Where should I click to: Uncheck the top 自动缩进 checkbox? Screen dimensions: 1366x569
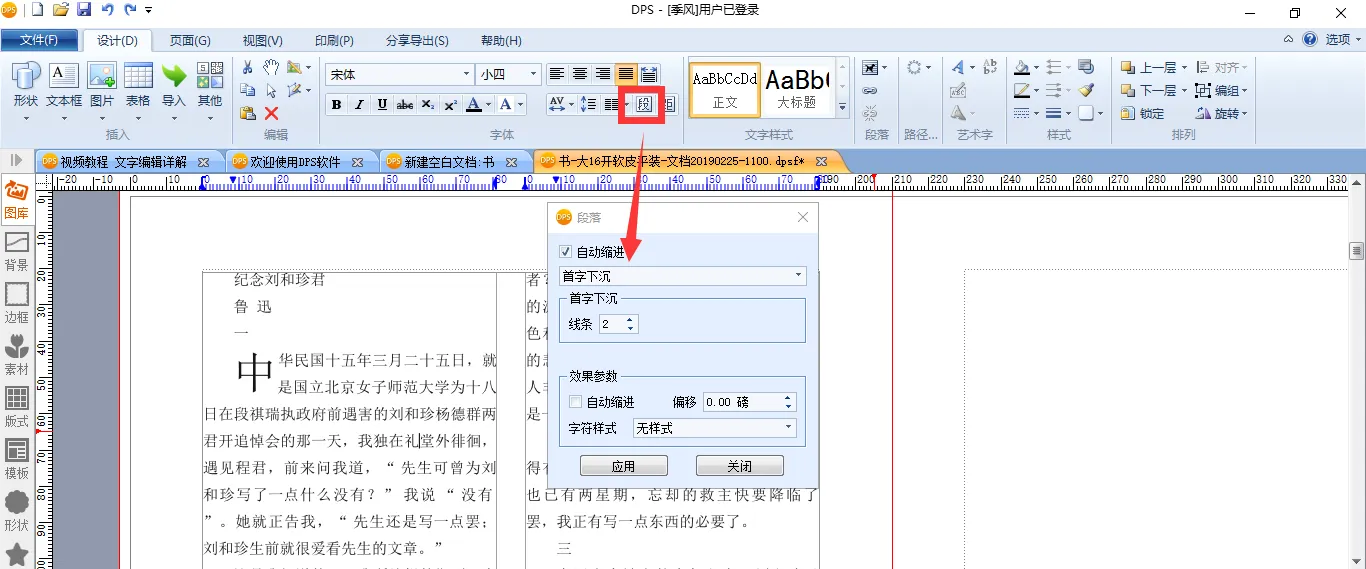coord(566,252)
